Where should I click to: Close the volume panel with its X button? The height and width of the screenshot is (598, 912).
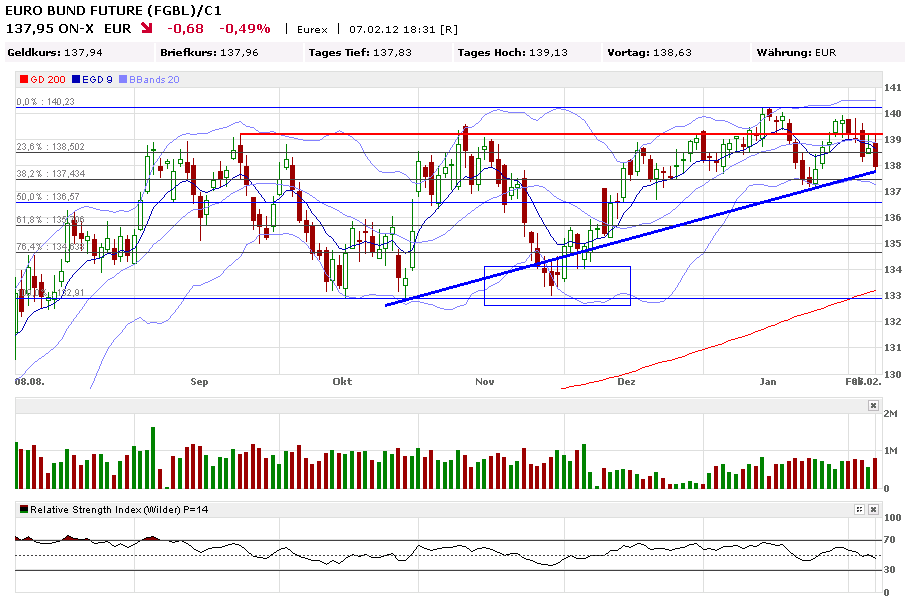(x=873, y=405)
